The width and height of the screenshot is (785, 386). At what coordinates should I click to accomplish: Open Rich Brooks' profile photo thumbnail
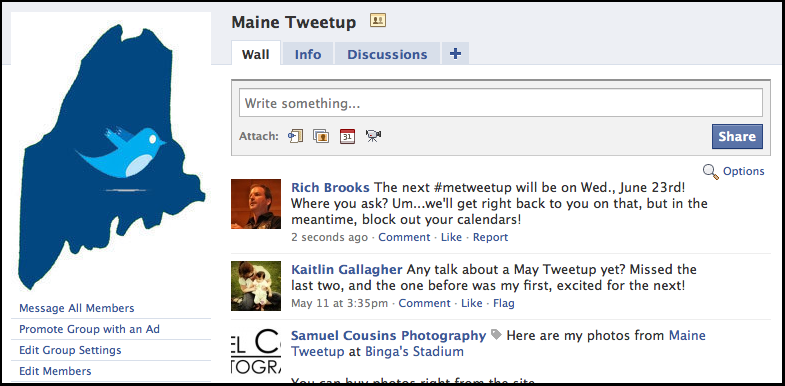coord(256,204)
